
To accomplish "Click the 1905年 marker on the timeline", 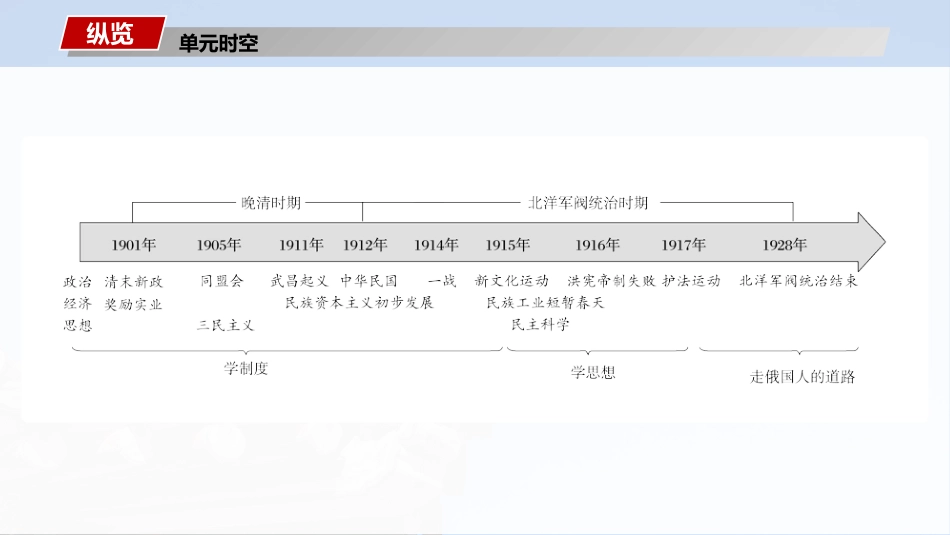I will click(219, 245).
